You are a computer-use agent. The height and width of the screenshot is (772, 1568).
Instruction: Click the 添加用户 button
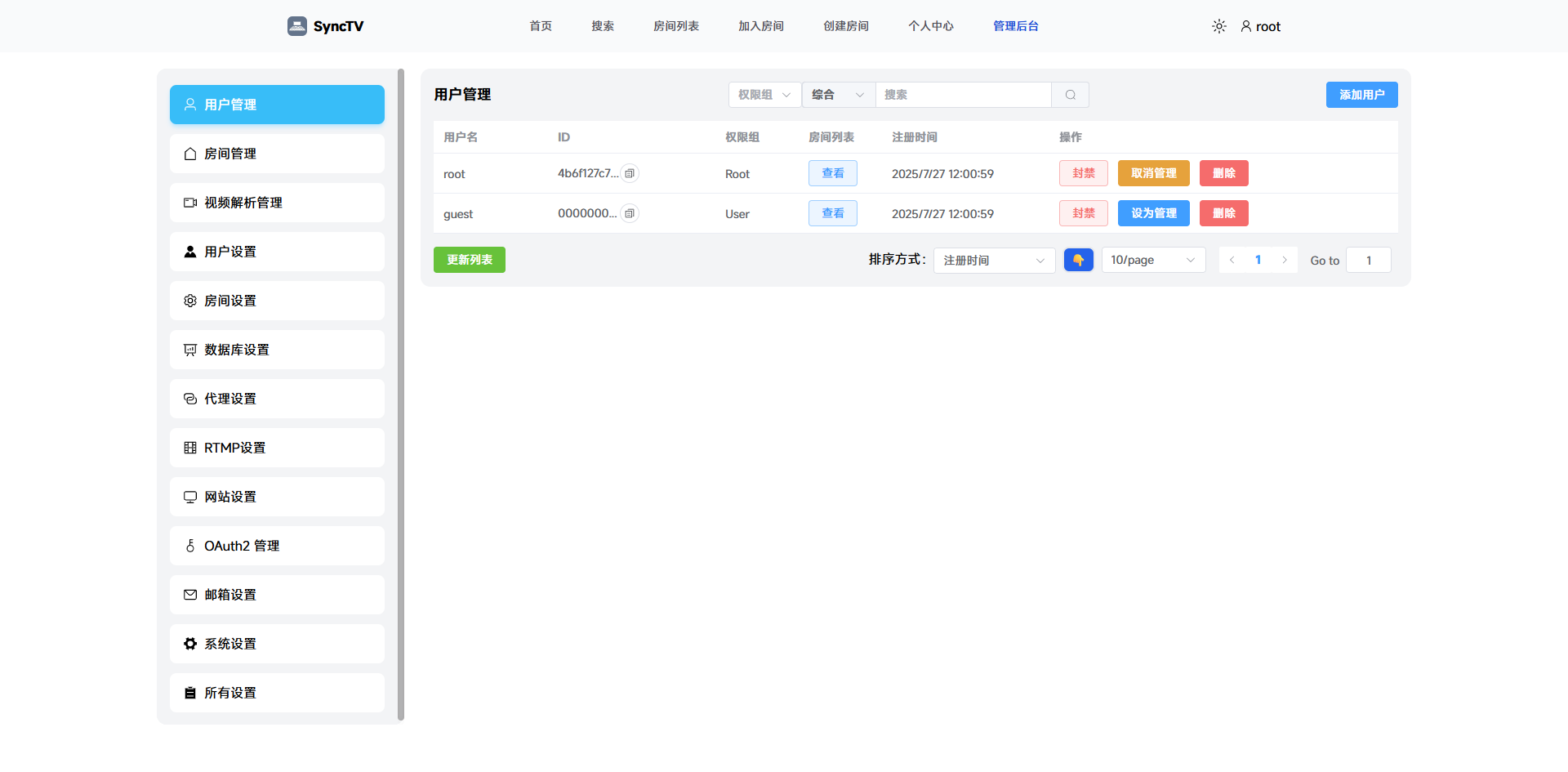coord(1362,95)
